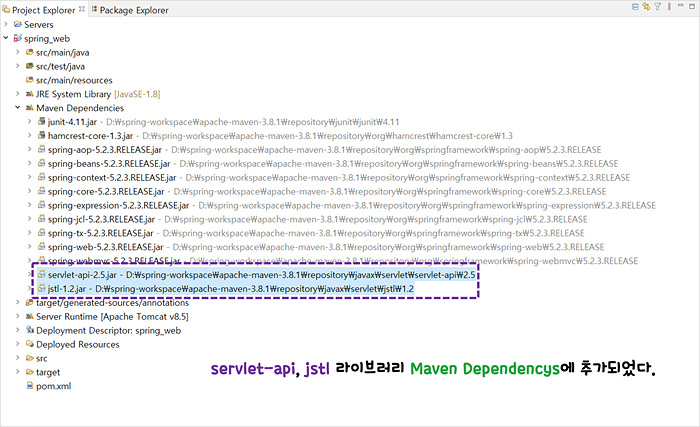The width and height of the screenshot is (700, 427).
Task: Open the Filter funnel icon
Action: [658, 7]
